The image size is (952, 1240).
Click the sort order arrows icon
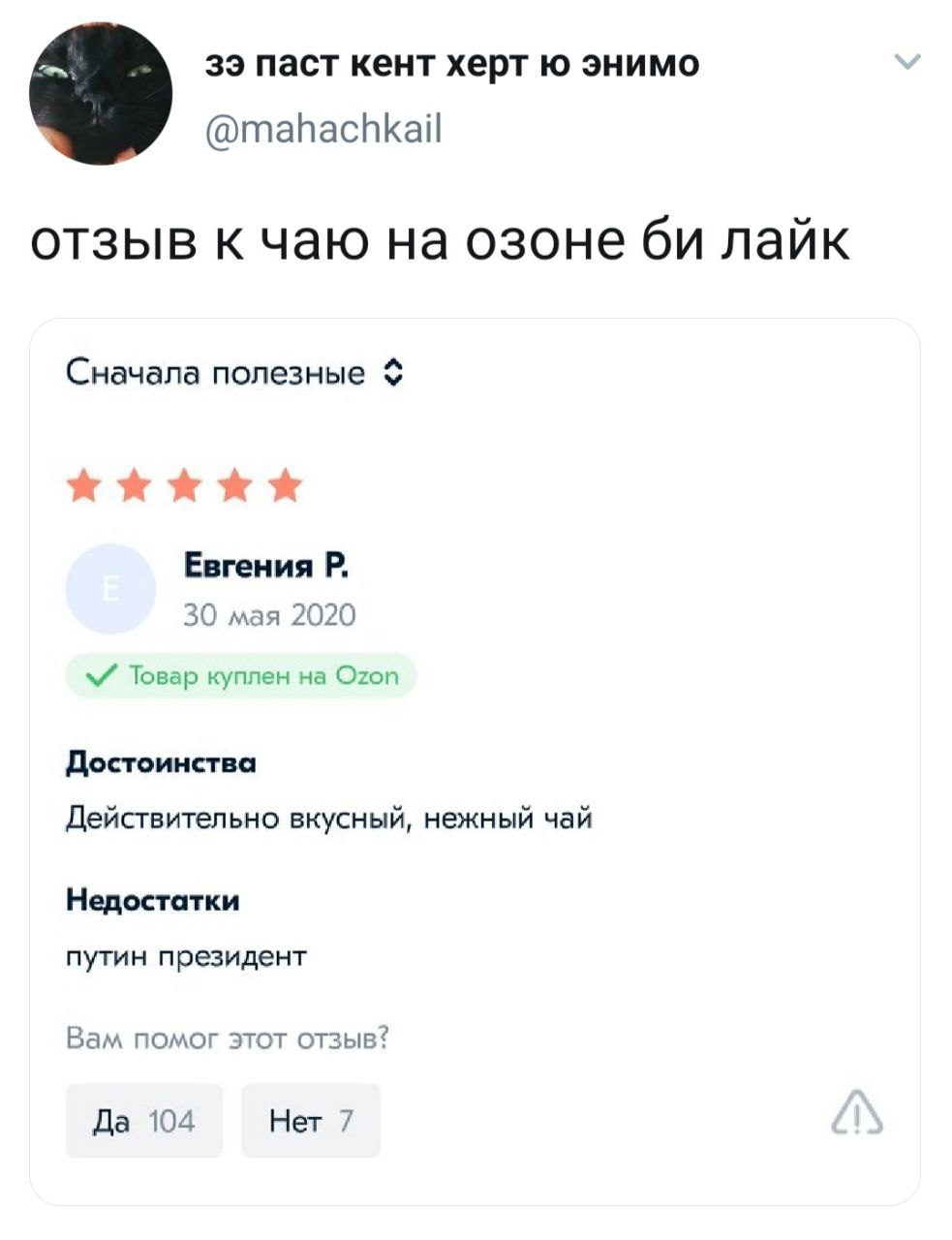click(x=391, y=371)
